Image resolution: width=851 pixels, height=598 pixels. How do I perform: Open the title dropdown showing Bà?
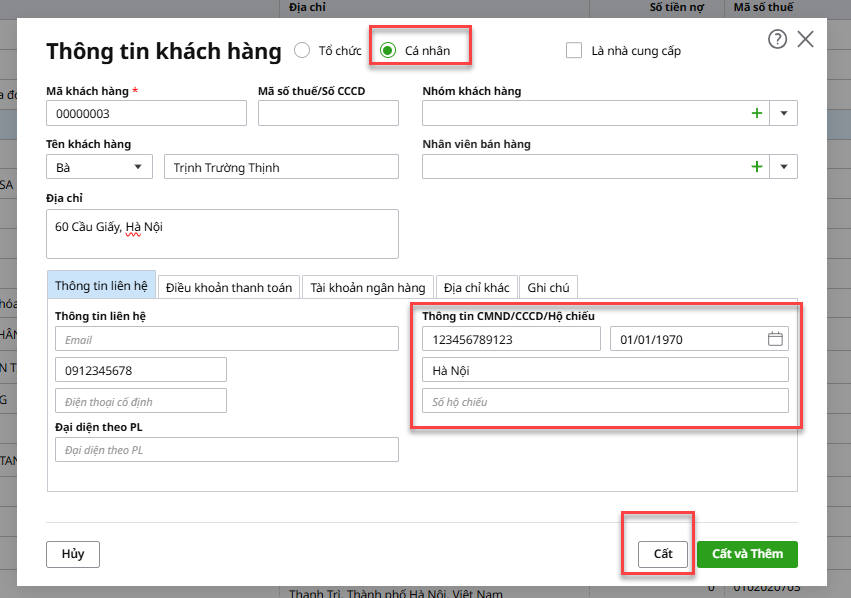(99, 167)
